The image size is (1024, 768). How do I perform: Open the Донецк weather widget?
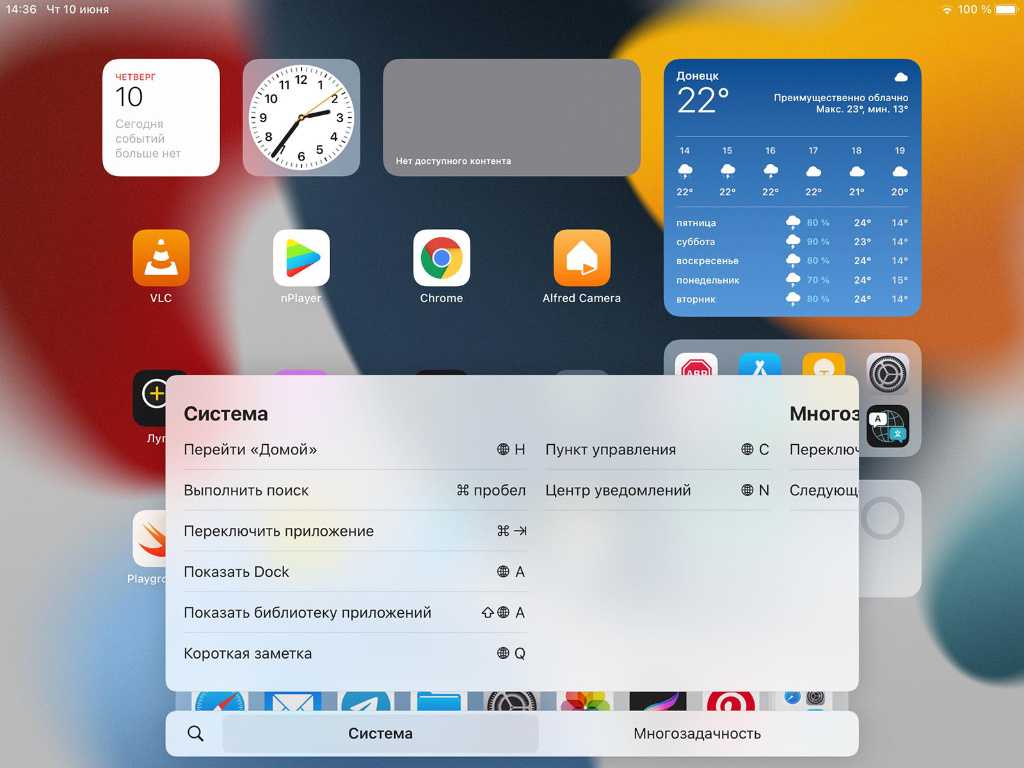792,188
